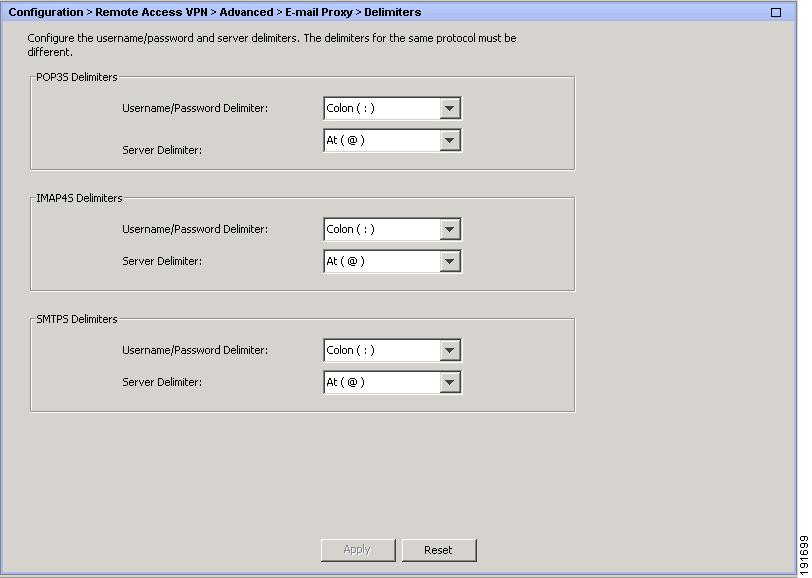This screenshot has width=812, height=578.
Task: Select the SMTPS Delimiters group title
Action: [77, 320]
